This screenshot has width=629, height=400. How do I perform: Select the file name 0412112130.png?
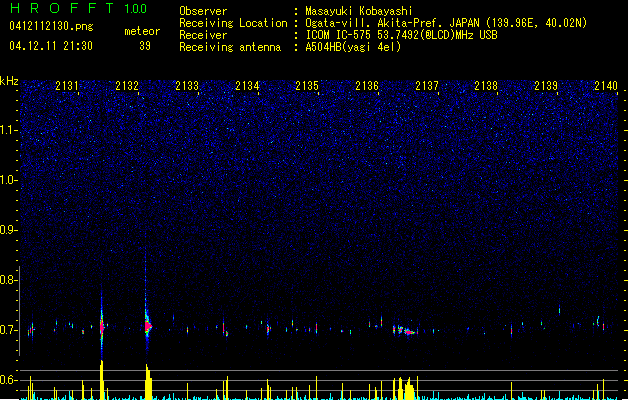51,26
